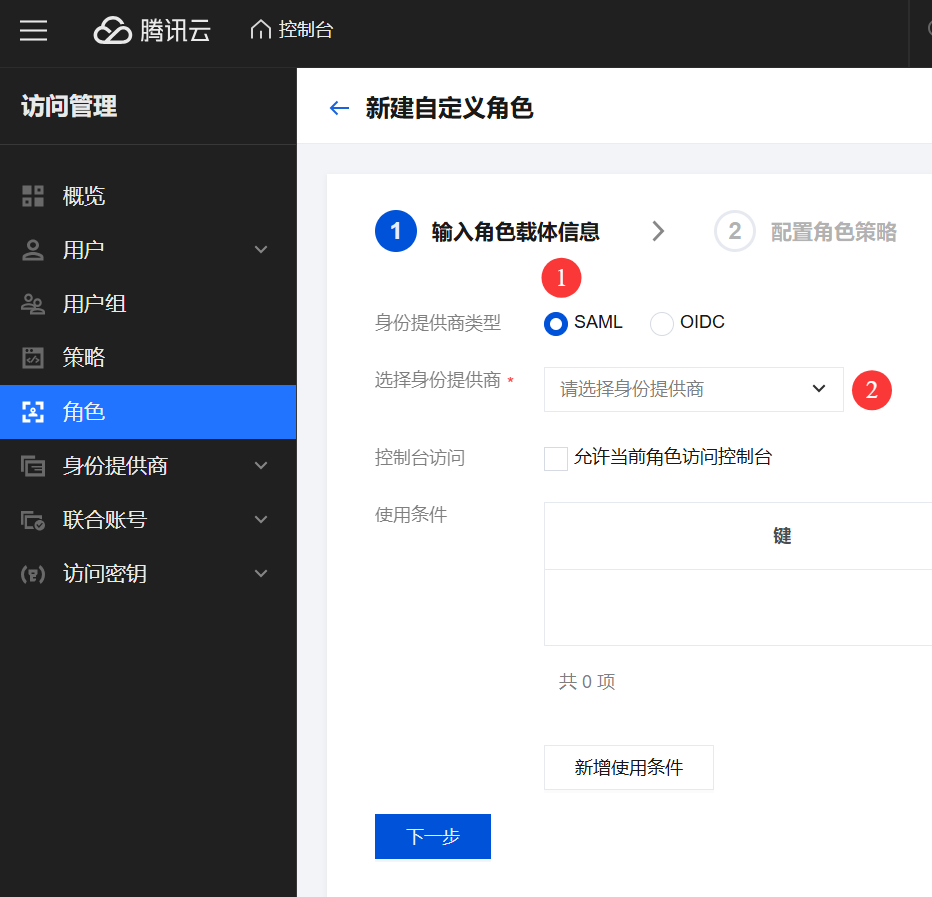Click the 新增使用条件 button
The image size is (932, 897).
628,768
